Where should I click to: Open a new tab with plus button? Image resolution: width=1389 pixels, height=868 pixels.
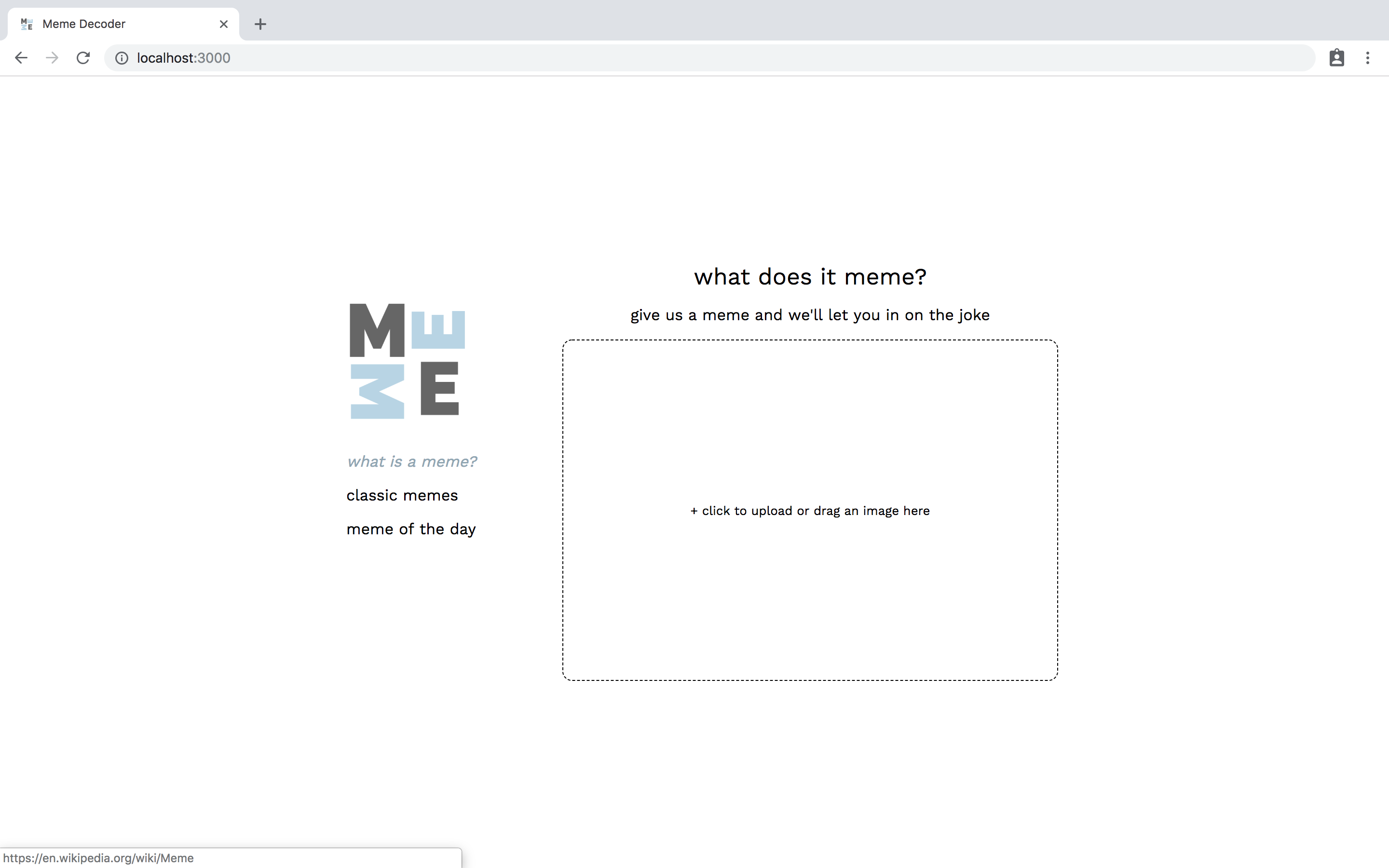point(260,24)
